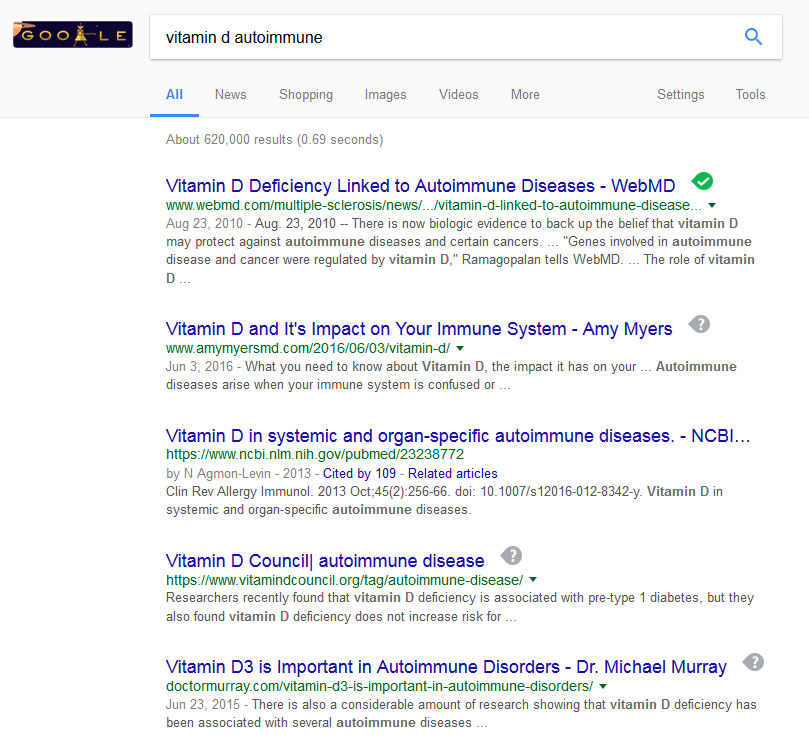The height and width of the screenshot is (753, 809).
Task: Click gray question badge beside Amy Myers result
Action: (700, 324)
